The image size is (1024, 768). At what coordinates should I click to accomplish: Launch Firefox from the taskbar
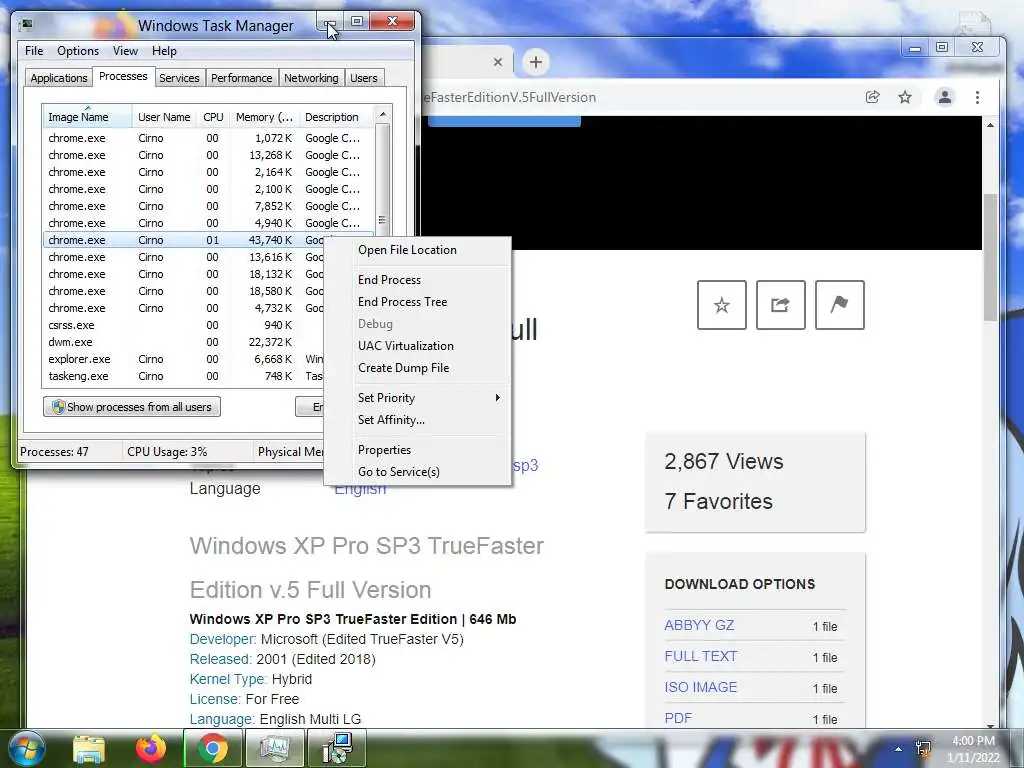[151, 748]
